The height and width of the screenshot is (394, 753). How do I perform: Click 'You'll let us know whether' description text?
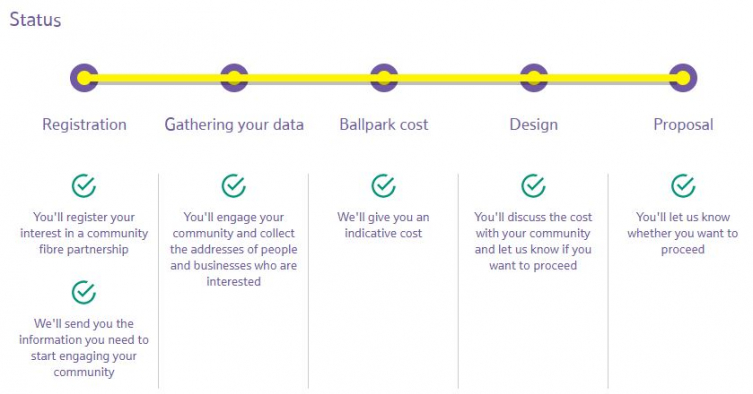click(682, 233)
